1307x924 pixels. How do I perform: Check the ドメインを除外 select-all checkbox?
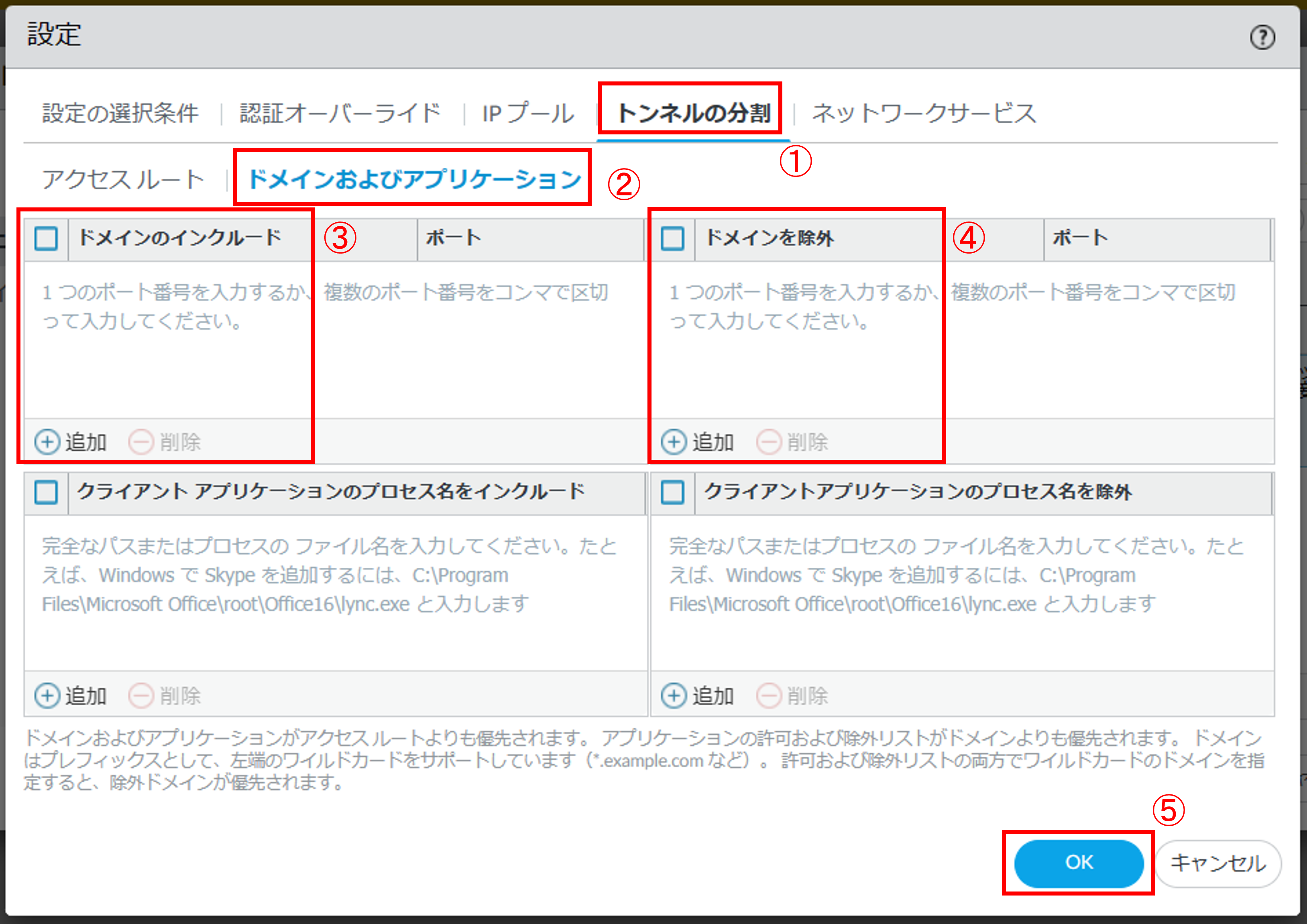pos(672,238)
